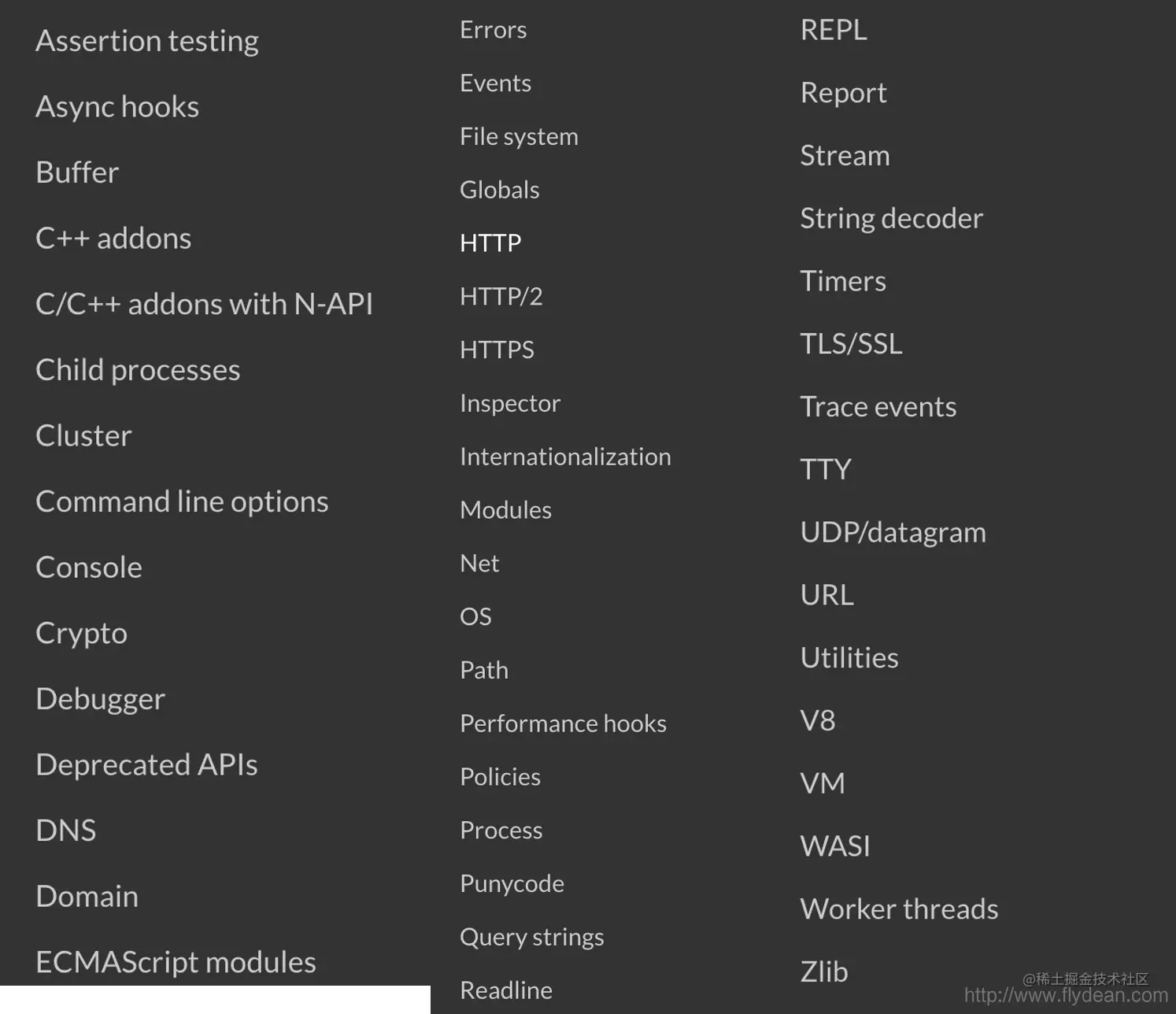Select the Child processes entry
Viewport: 1176px width, 1014px height.
tap(138, 370)
